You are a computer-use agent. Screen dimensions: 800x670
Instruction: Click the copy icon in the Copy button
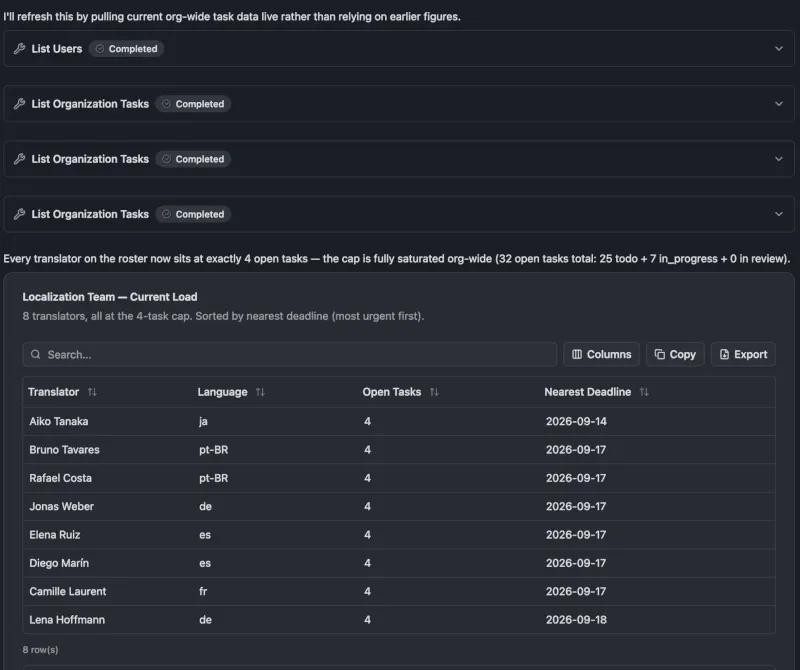click(660, 354)
